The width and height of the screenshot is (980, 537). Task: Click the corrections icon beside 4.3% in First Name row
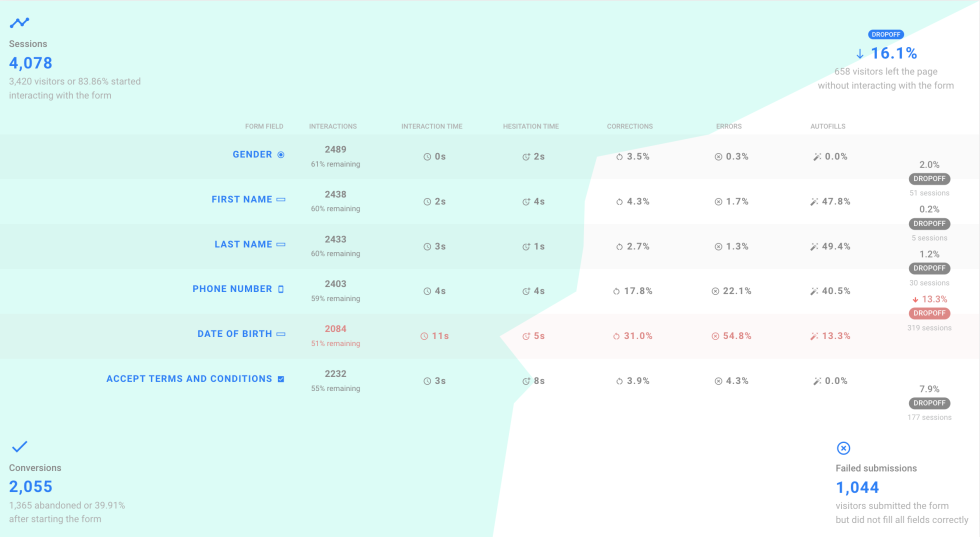pyautogui.click(x=619, y=202)
